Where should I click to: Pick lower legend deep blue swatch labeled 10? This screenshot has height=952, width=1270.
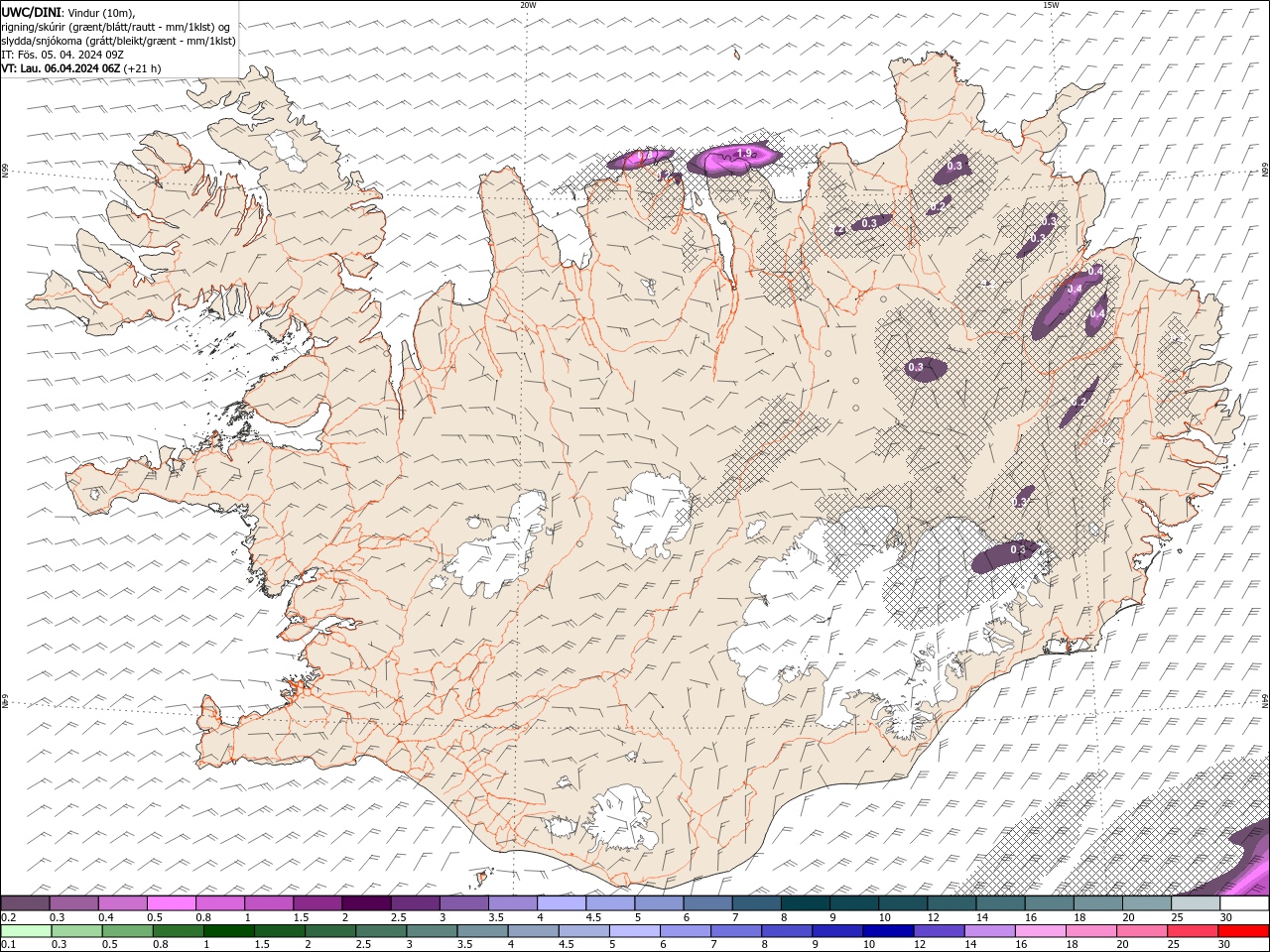888,931
